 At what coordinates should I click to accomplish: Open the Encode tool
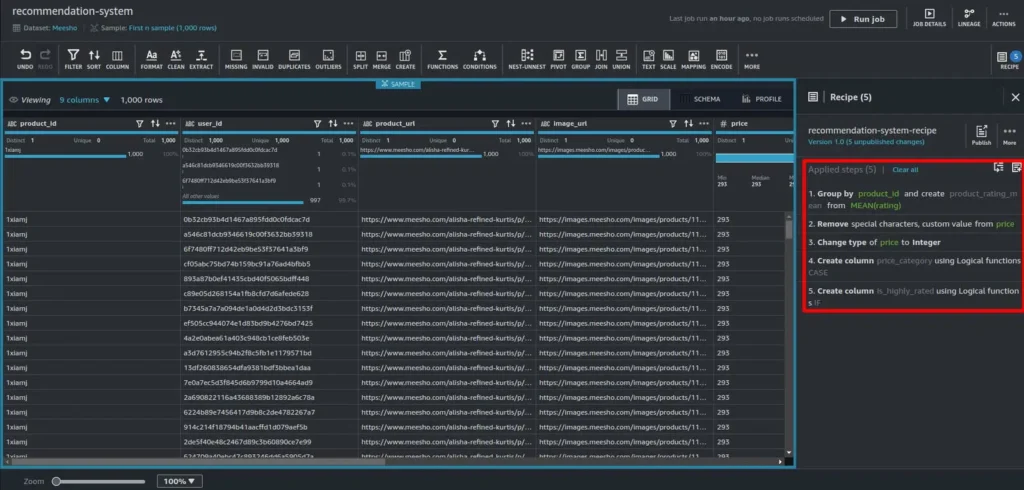tap(721, 59)
